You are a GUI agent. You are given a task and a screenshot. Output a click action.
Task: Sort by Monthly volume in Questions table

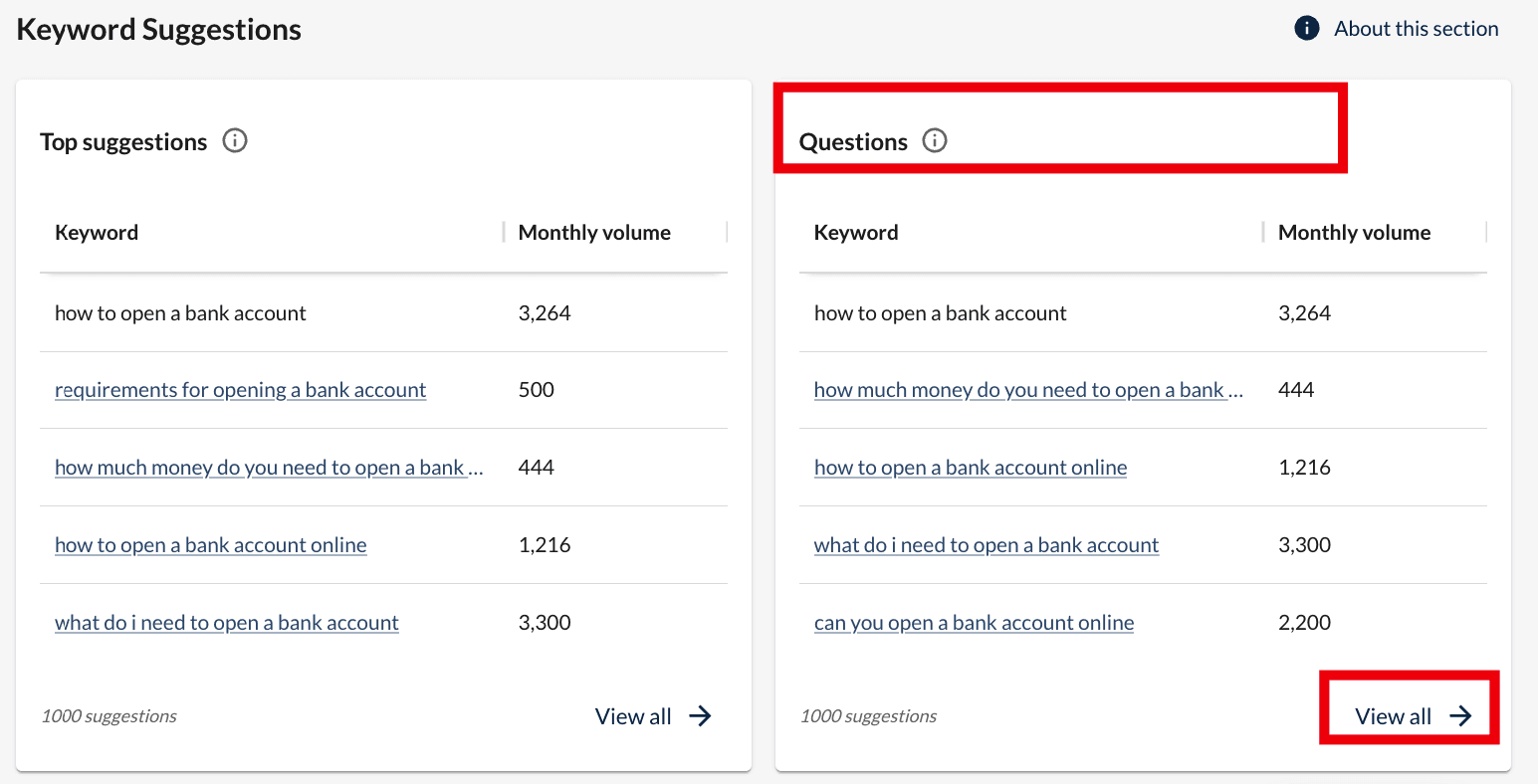pyautogui.click(x=1354, y=233)
